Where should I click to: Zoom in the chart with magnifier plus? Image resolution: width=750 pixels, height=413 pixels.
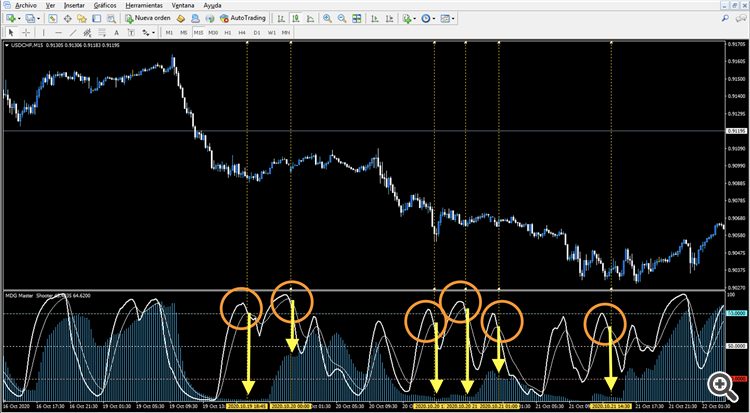[x=328, y=18]
